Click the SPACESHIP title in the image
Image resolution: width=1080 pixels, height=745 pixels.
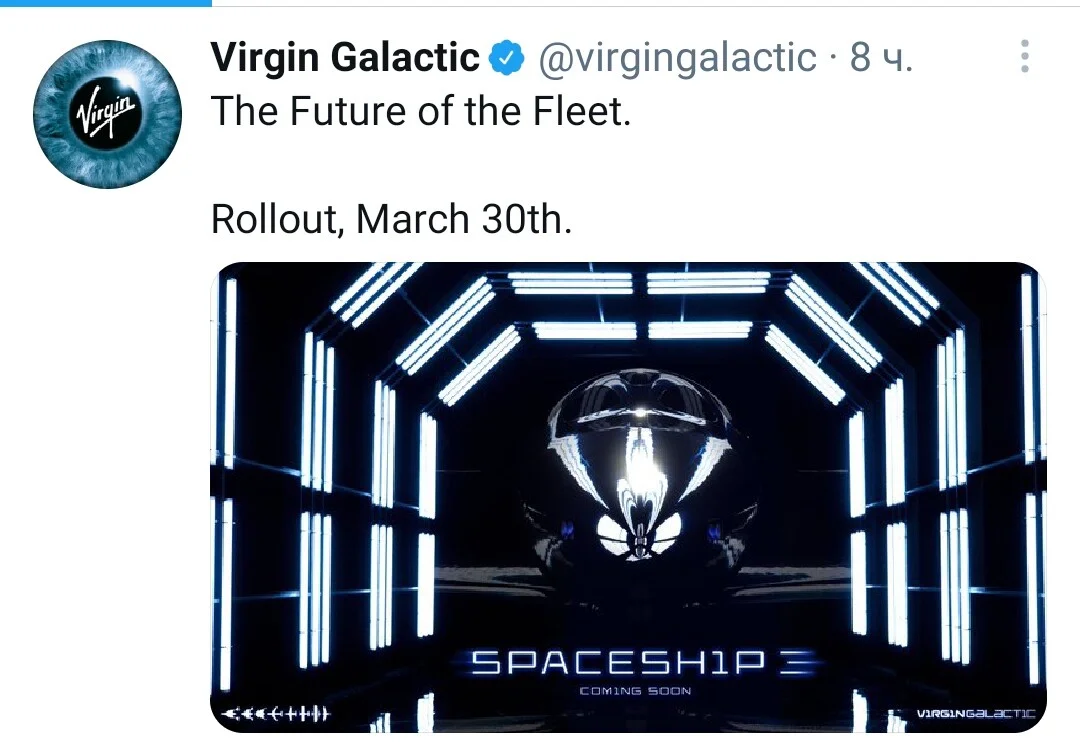click(618, 662)
